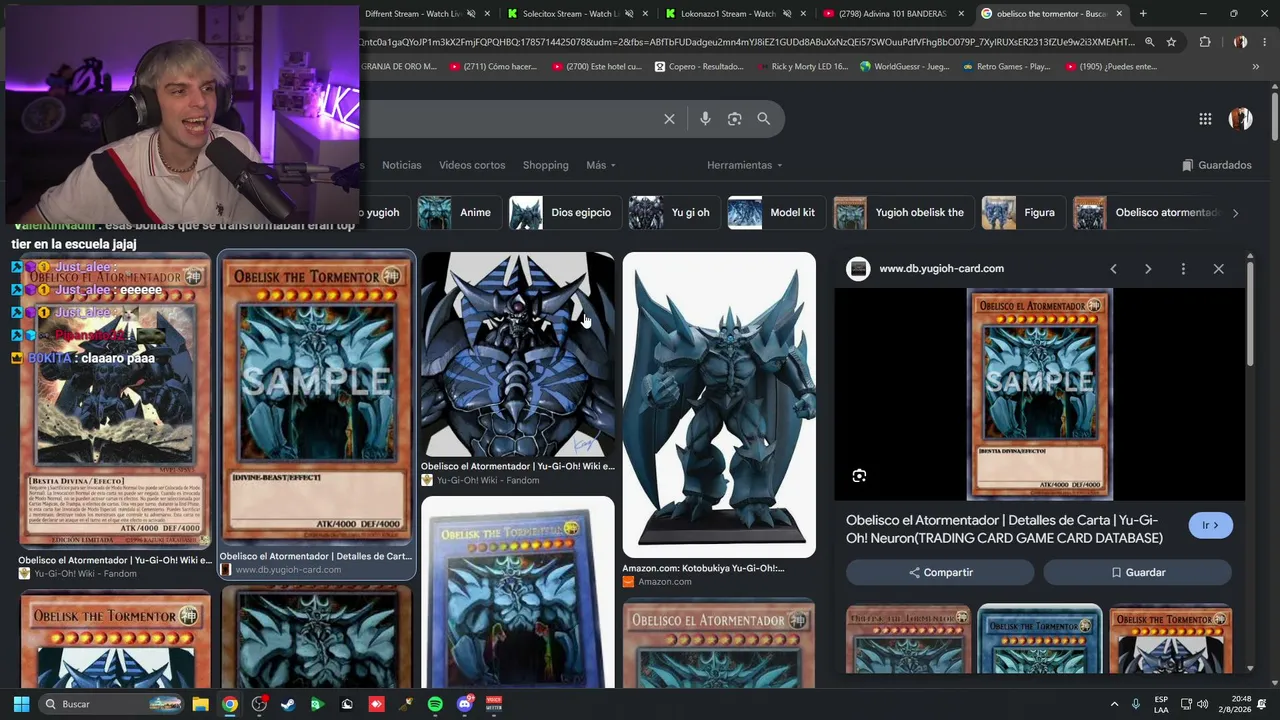Open the Neuron card database title link

tap(1004, 529)
